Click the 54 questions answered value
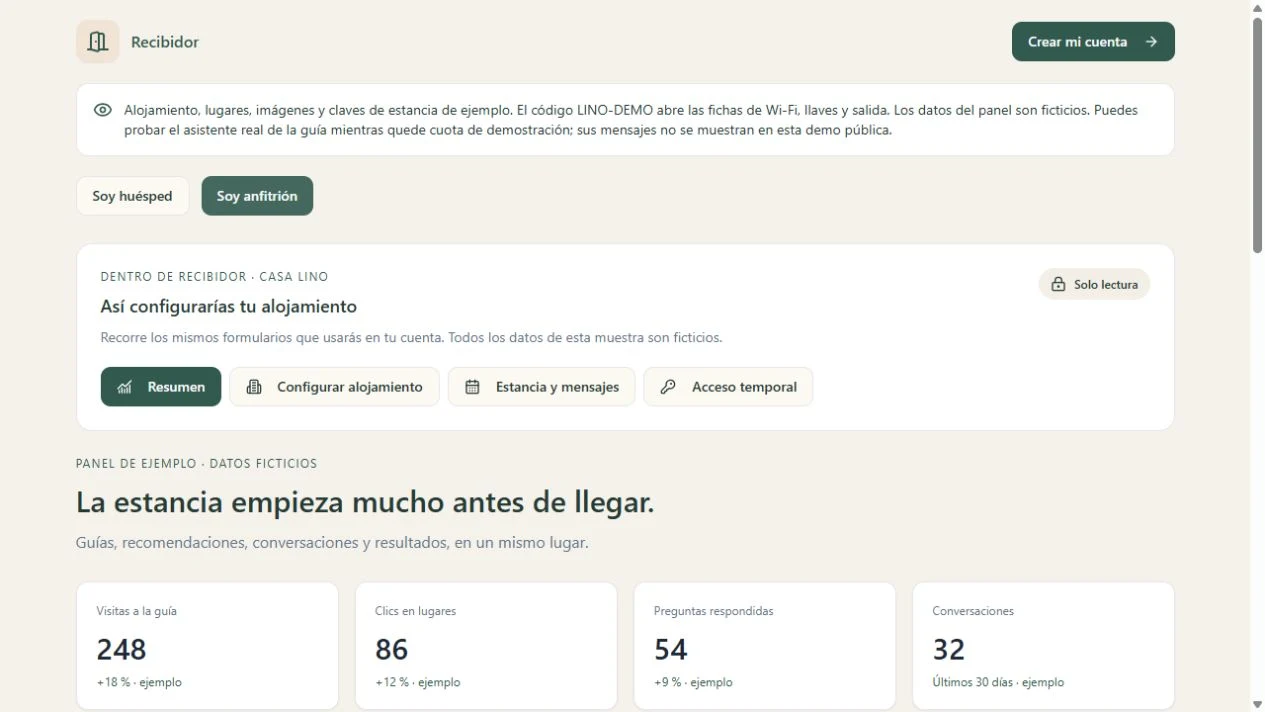 tap(671, 650)
